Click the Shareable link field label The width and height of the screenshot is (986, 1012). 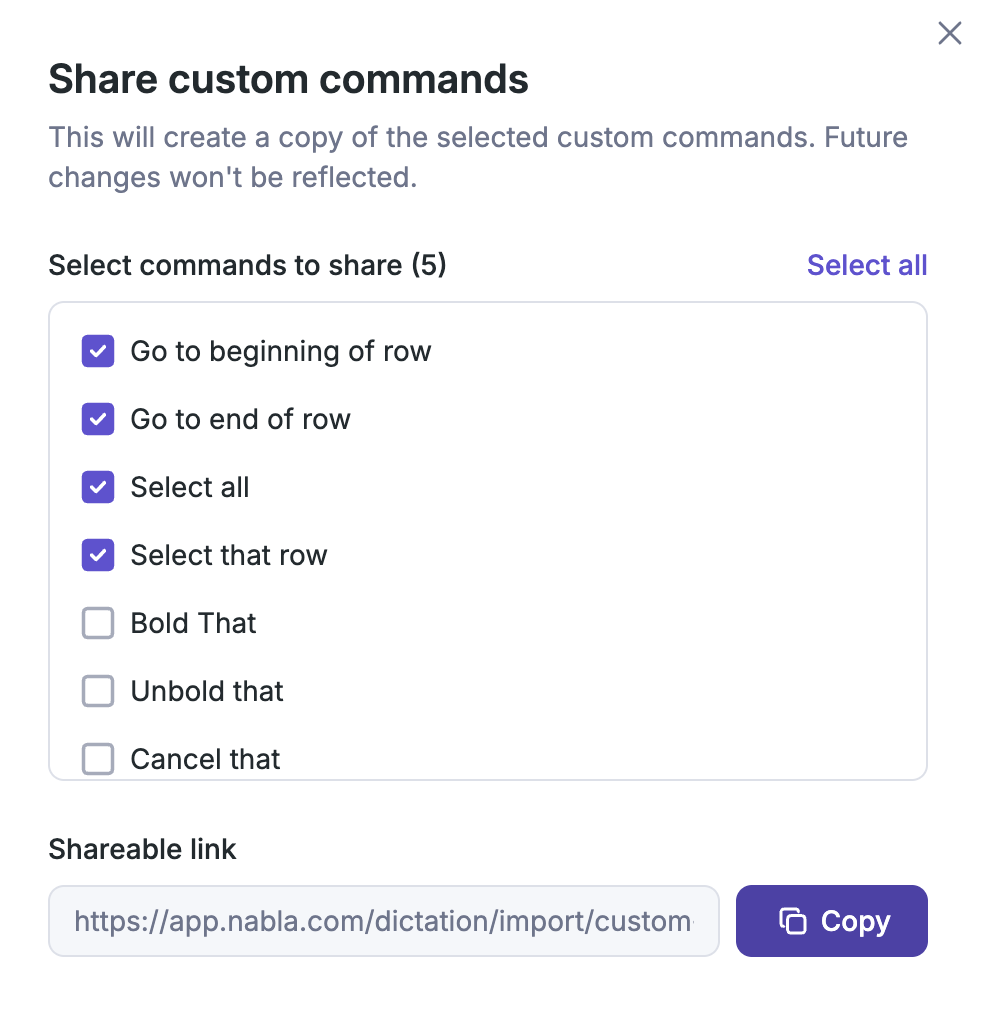(142, 849)
